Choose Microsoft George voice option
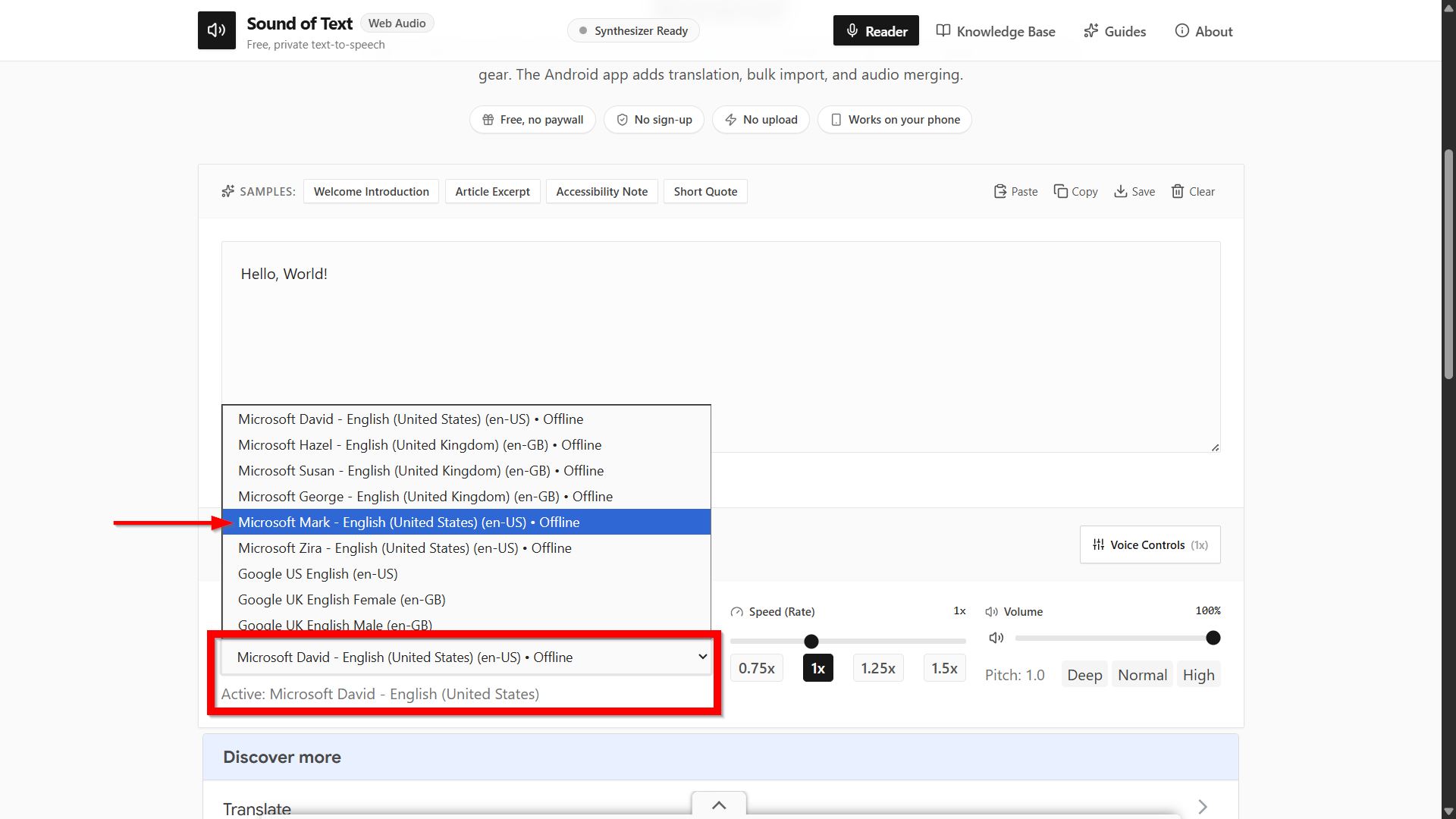1456x819 pixels. click(x=466, y=497)
